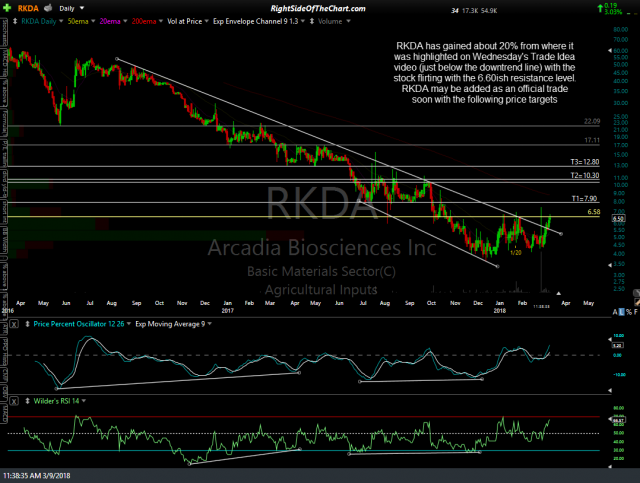The width and height of the screenshot is (640, 483).
Task: Click the scale arrow marker beside 3.50 price
Action: pos(610,265)
